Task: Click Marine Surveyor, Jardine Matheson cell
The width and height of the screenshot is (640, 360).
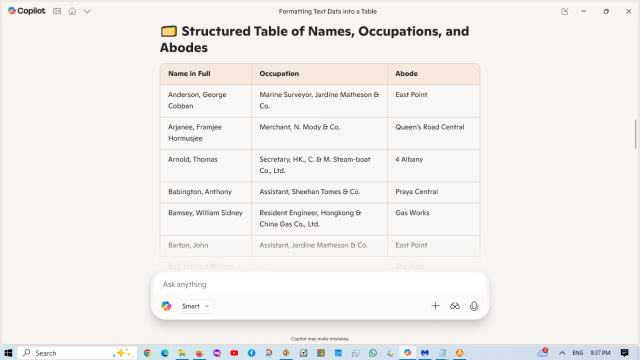Action: pos(319,100)
